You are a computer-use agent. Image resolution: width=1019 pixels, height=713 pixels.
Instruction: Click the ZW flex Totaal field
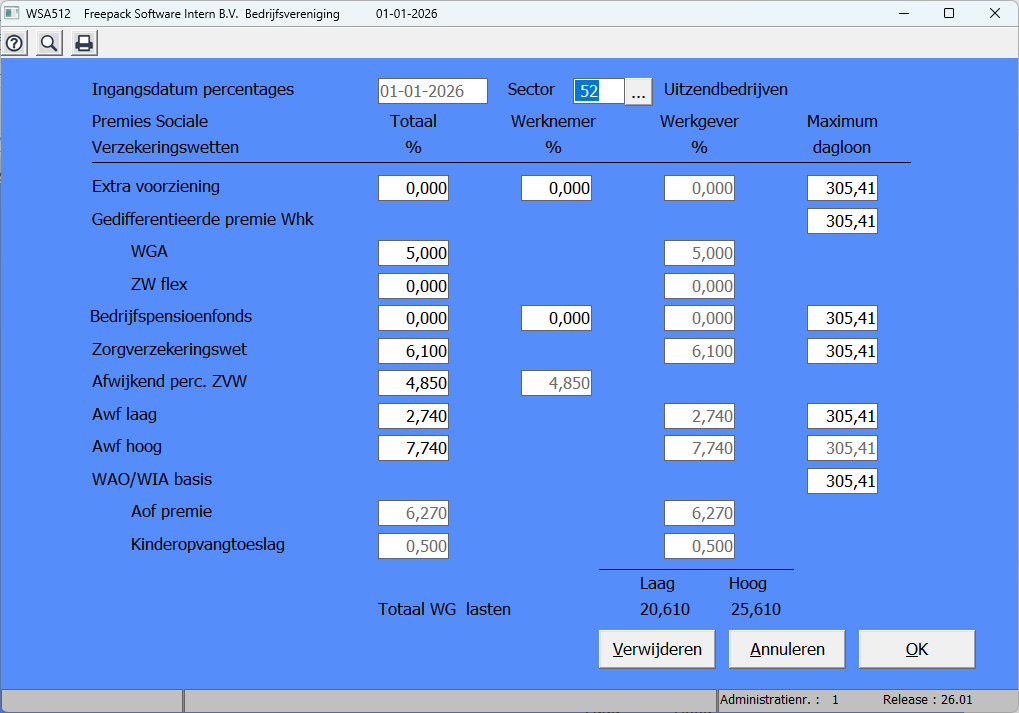[413, 286]
